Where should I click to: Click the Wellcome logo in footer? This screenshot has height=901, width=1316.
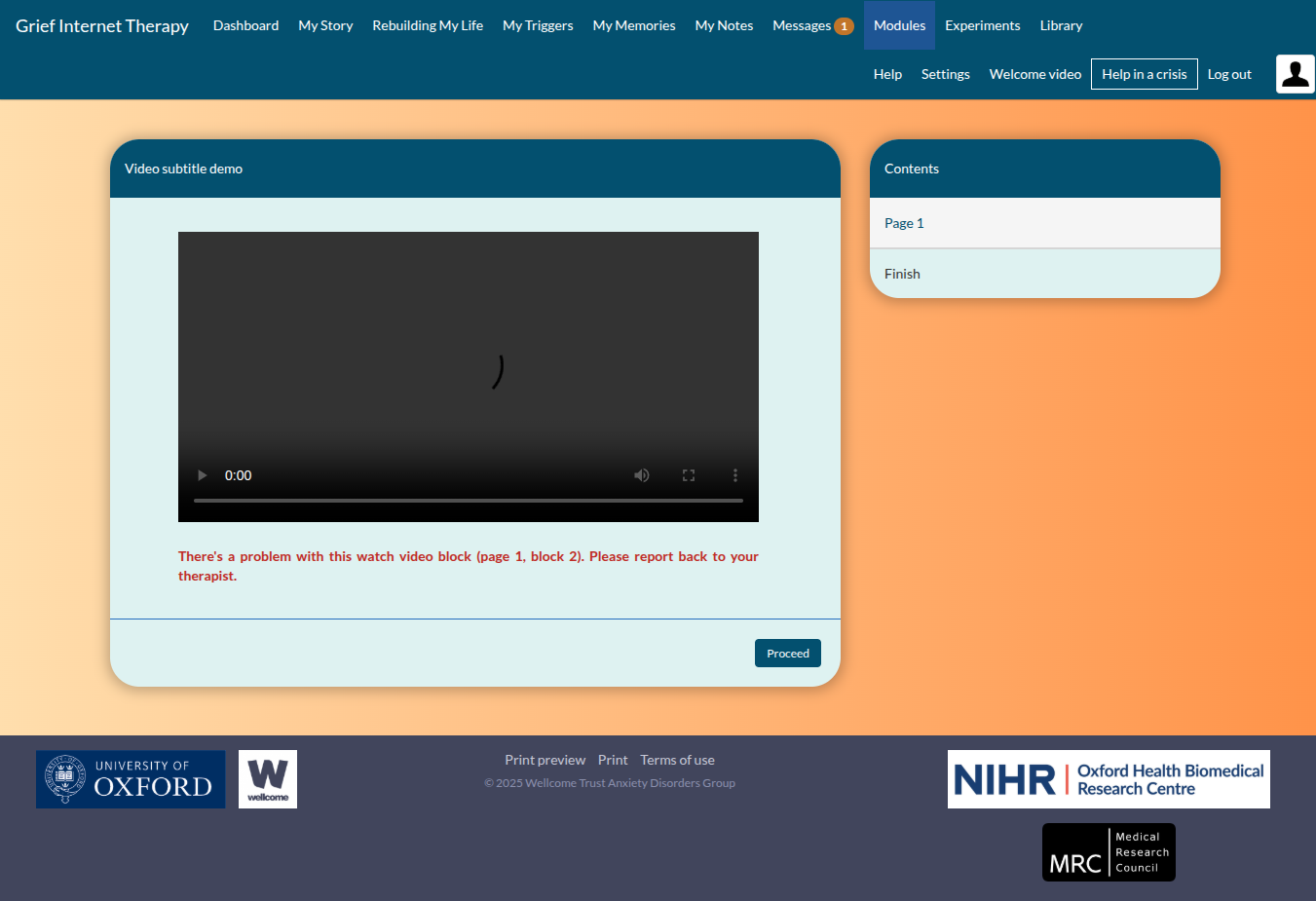pyautogui.click(x=268, y=779)
